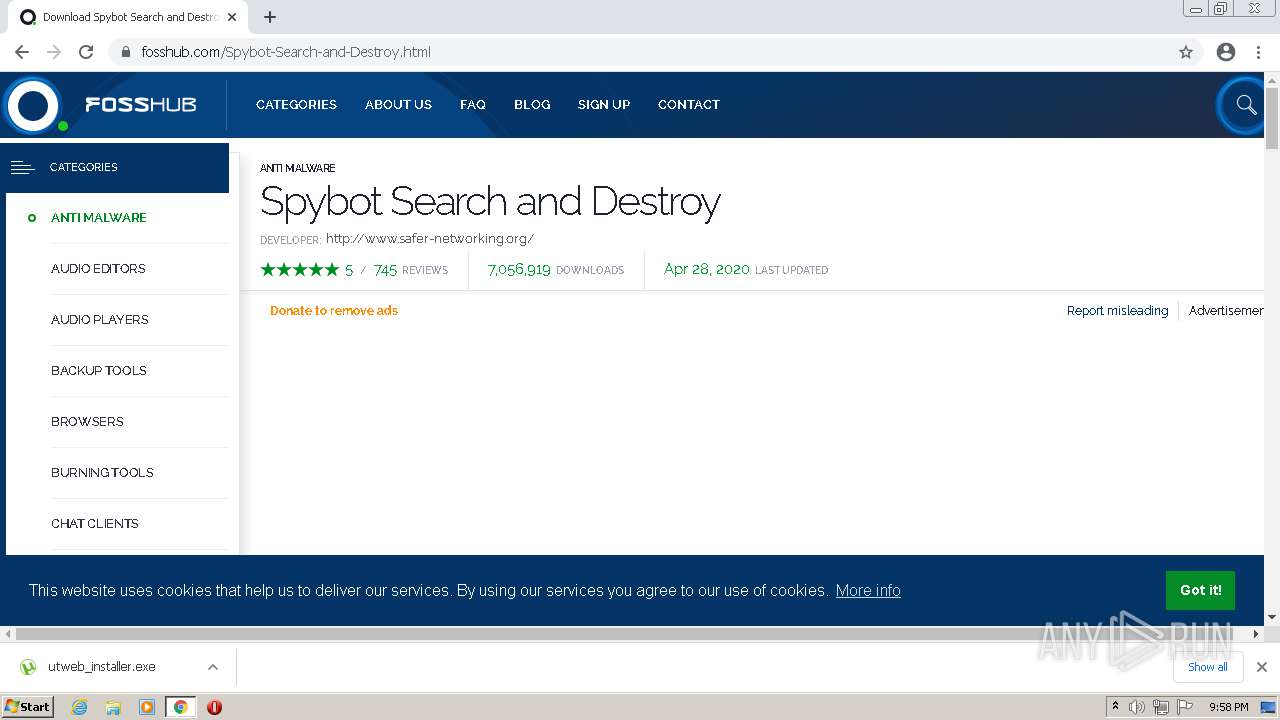Show hidden tray icons arrow
1280x720 pixels.
[1115, 706]
